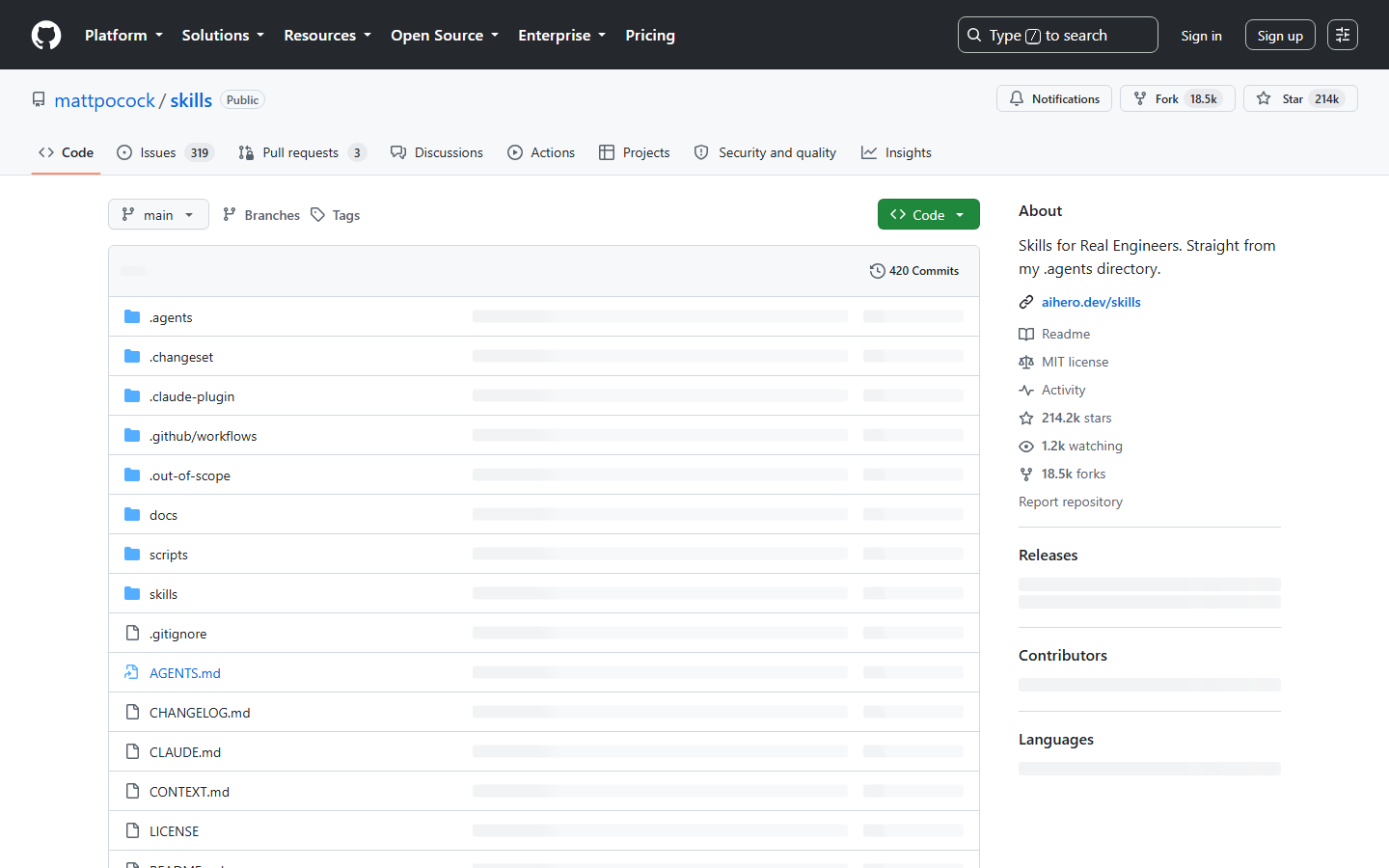
Task: Open the CHANGELOG.md file name
Action: point(200,713)
